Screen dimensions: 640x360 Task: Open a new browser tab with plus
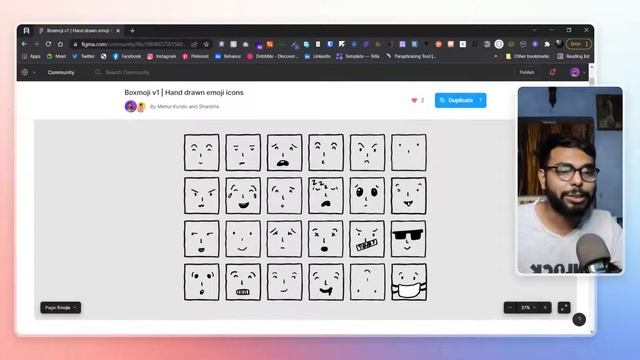coord(132,31)
